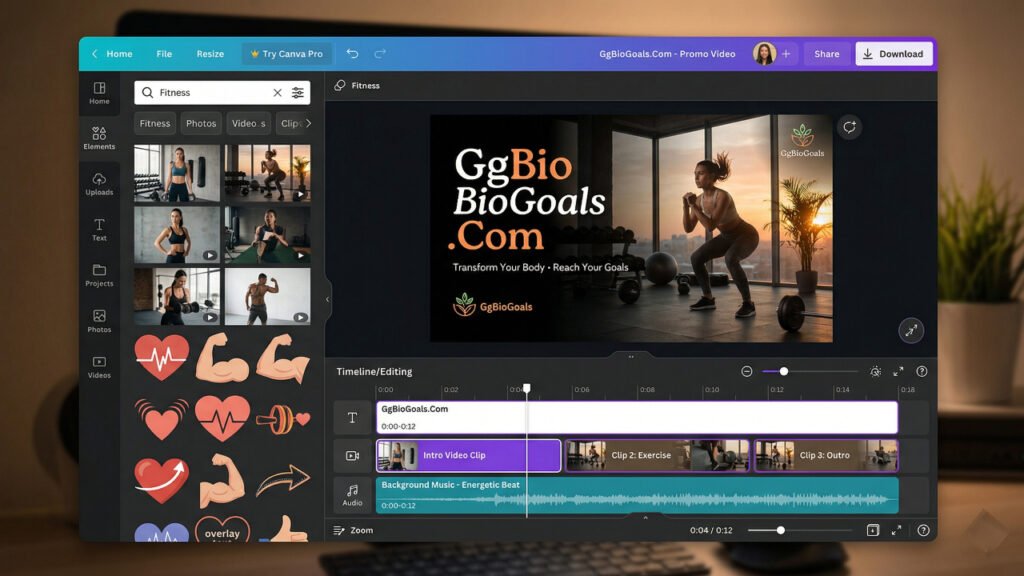Open the Projects panel
The width and height of the screenshot is (1024, 576).
click(99, 278)
